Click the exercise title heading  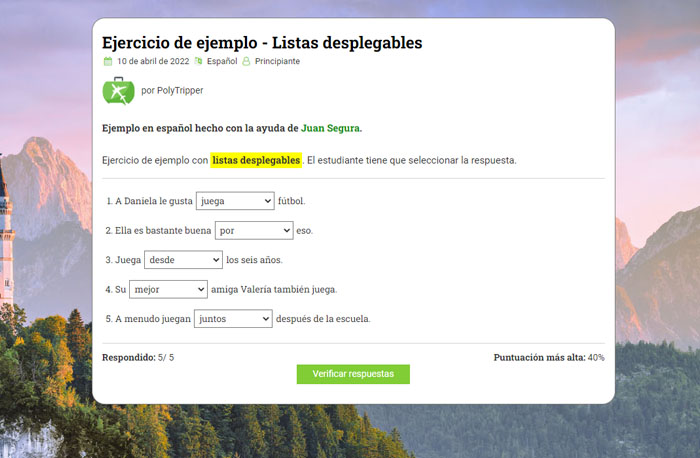[x=262, y=42]
